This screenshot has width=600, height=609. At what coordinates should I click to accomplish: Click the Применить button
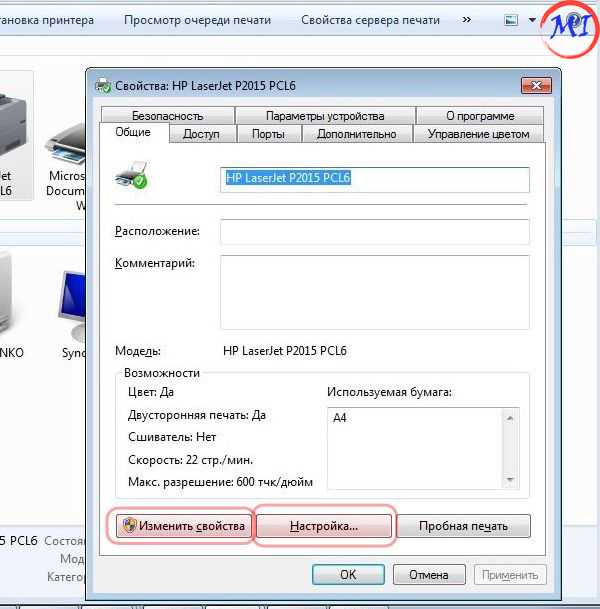pos(510,574)
